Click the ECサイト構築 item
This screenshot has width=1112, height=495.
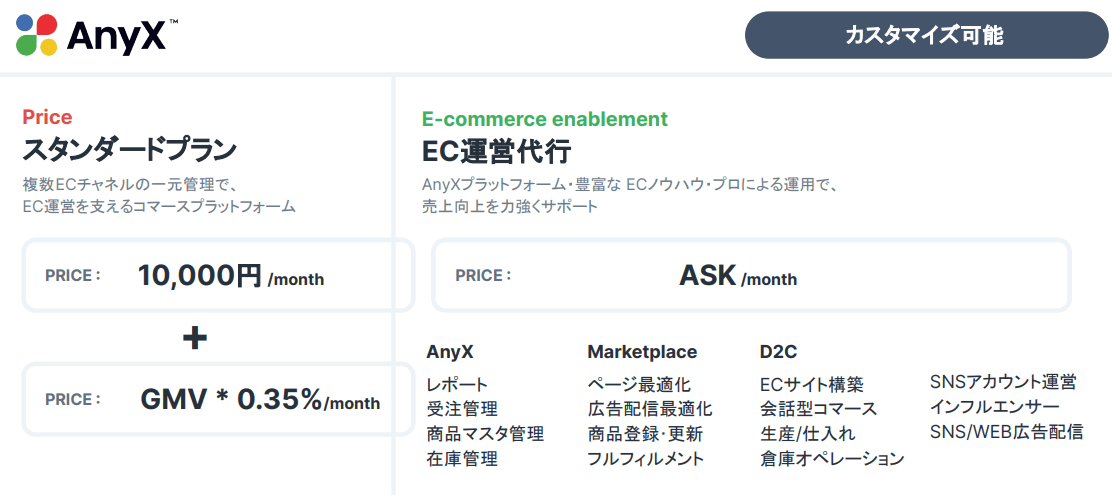pyautogui.click(x=811, y=384)
